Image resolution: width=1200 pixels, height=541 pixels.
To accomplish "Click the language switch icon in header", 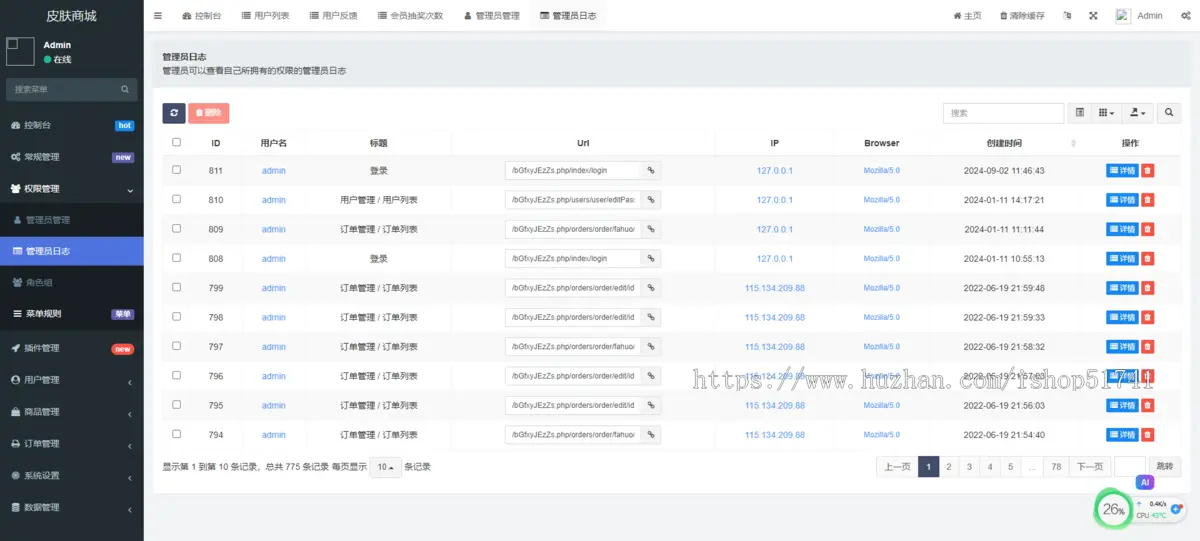I will (1067, 16).
